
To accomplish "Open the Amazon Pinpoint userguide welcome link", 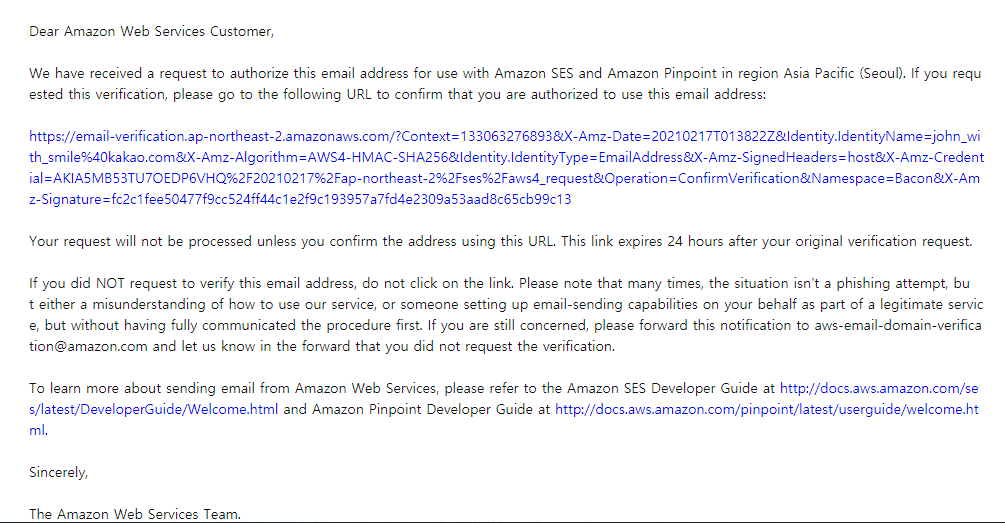I will (767, 410).
